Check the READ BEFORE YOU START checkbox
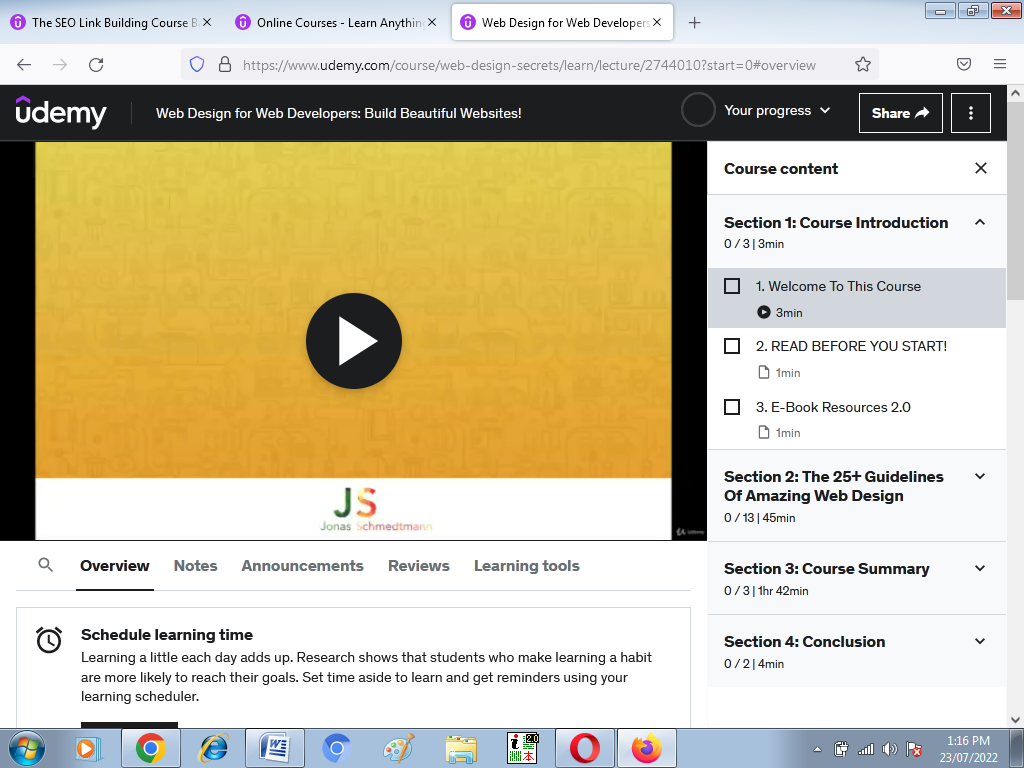Viewport: 1024px width, 768px height. tap(732, 346)
